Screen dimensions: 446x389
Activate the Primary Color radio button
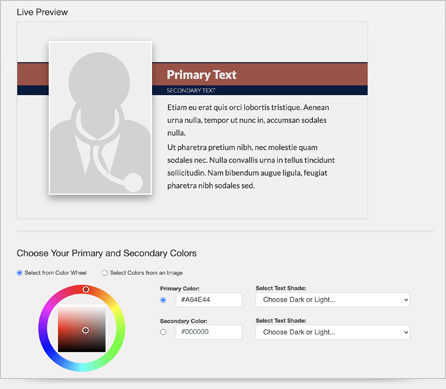(x=163, y=300)
